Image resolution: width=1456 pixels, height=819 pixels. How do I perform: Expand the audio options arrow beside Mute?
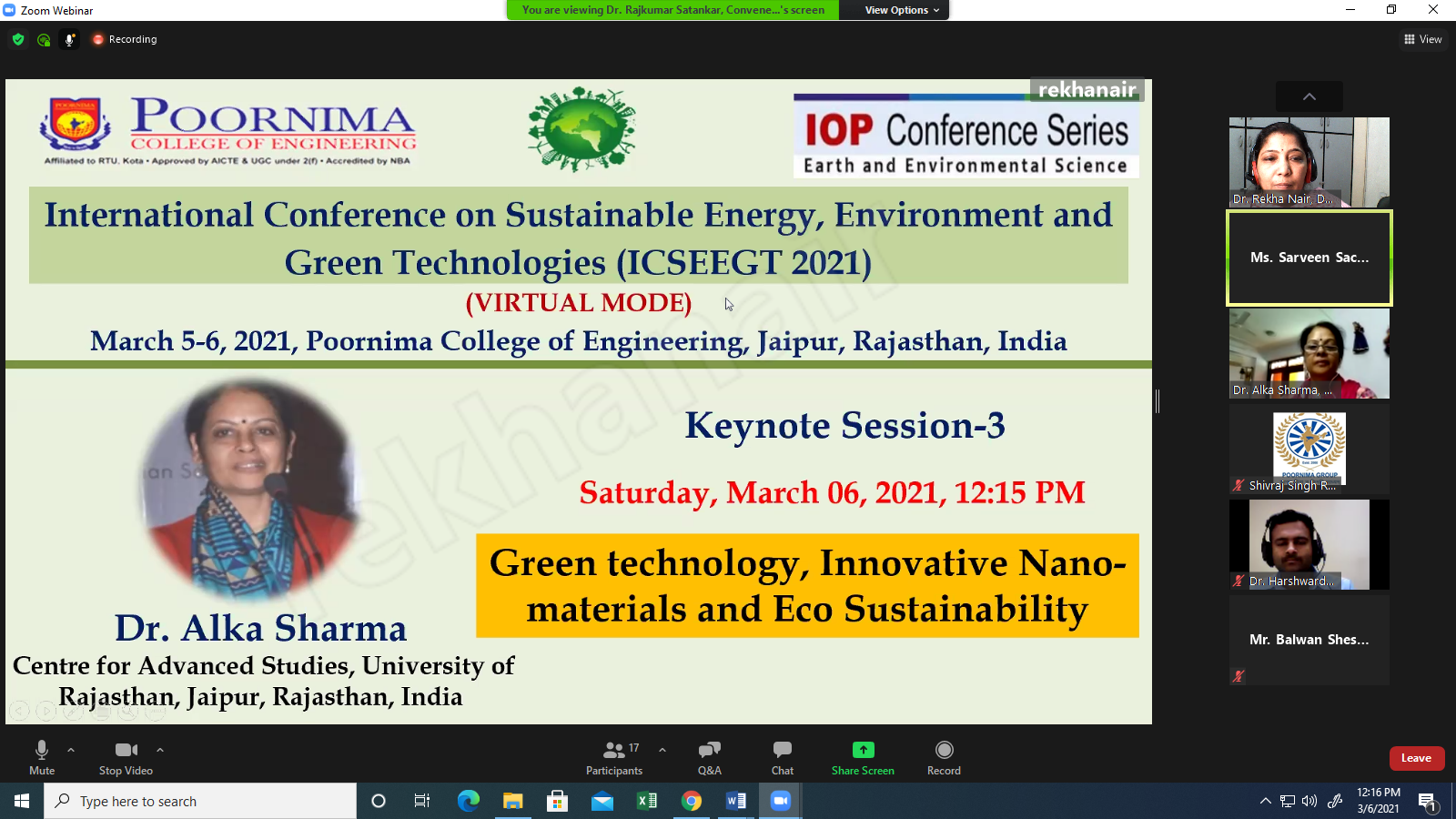point(71,750)
